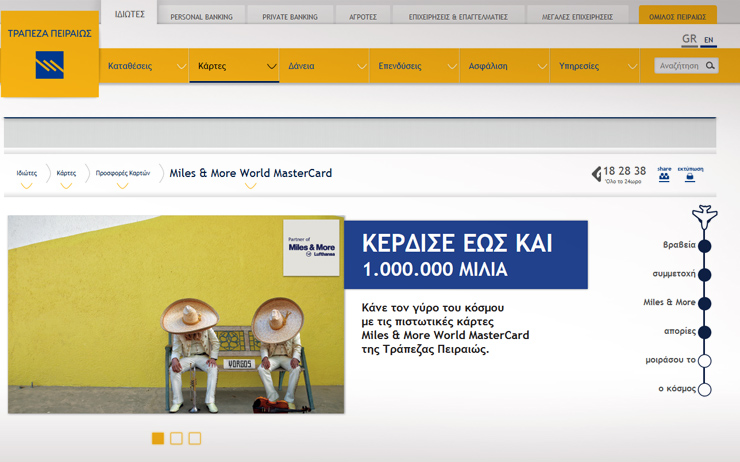The image size is (740, 462).
Task: Expand the Κάρτες dropdown menu
Action: pos(271,67)
